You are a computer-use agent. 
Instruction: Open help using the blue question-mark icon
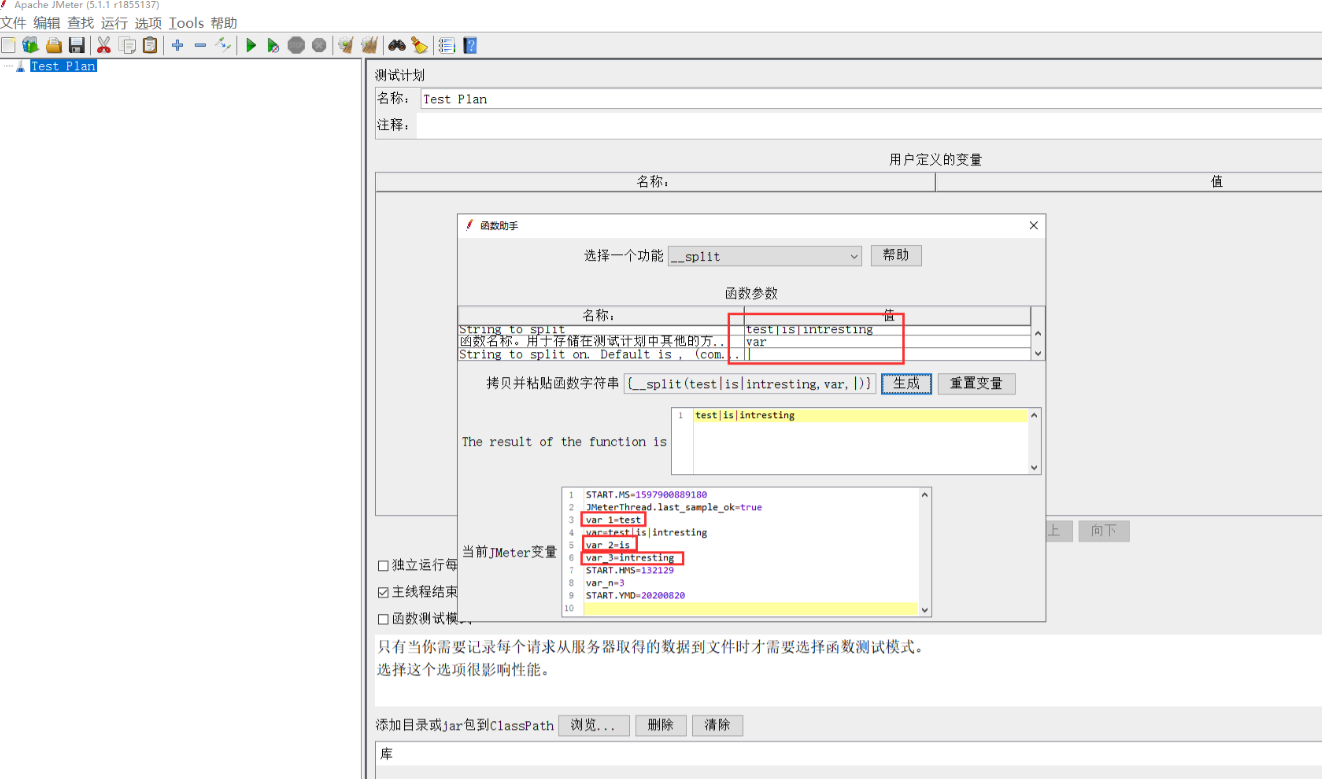coord(470,45)
